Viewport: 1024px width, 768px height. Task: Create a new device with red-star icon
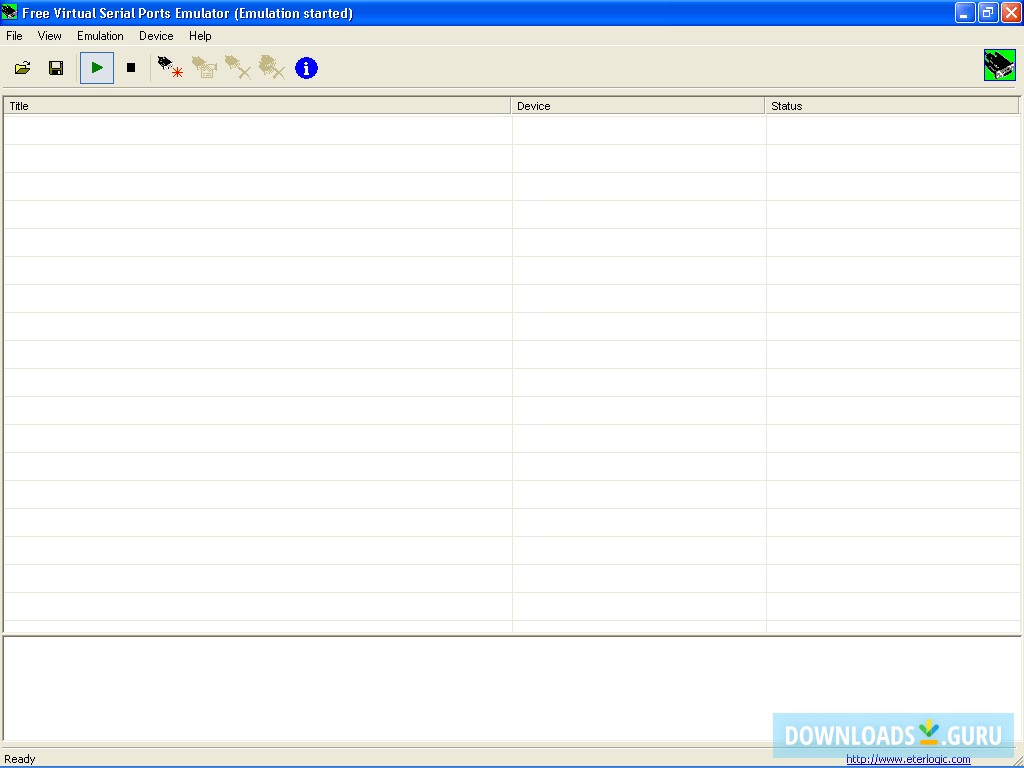tap(170, 68)
